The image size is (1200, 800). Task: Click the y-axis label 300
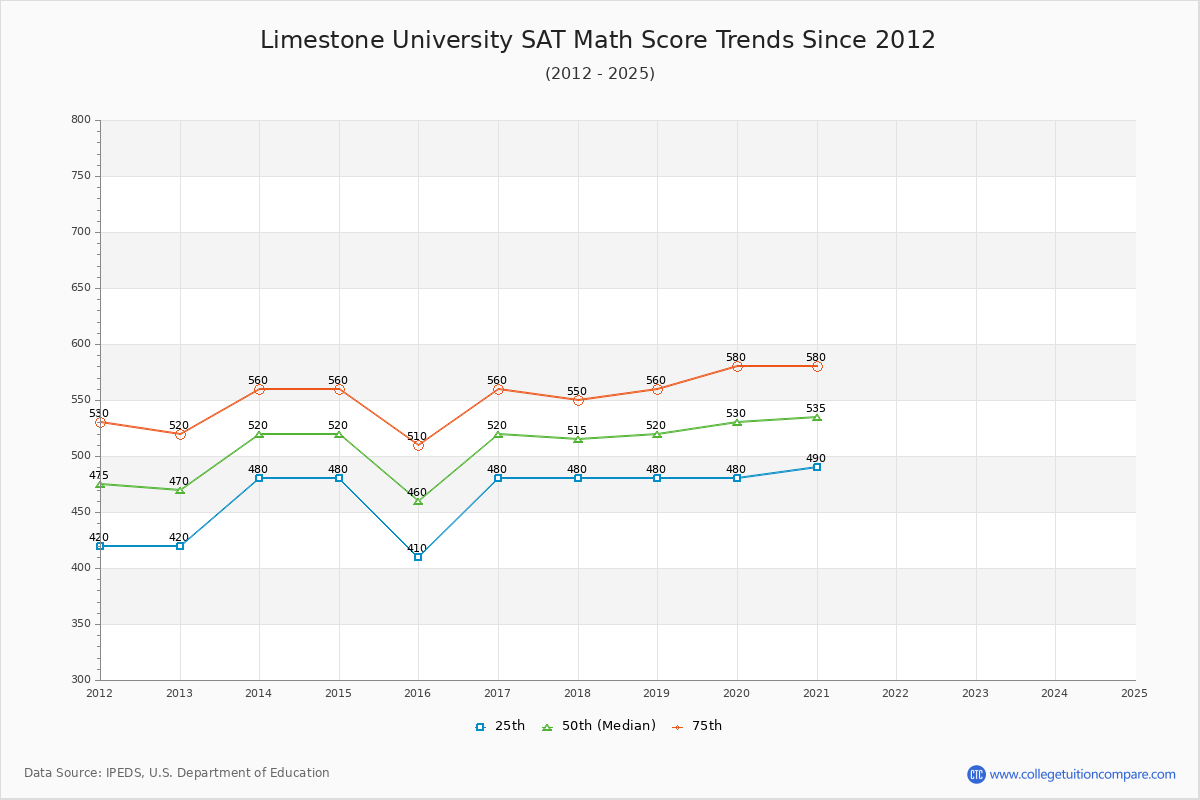click(81, 680)
